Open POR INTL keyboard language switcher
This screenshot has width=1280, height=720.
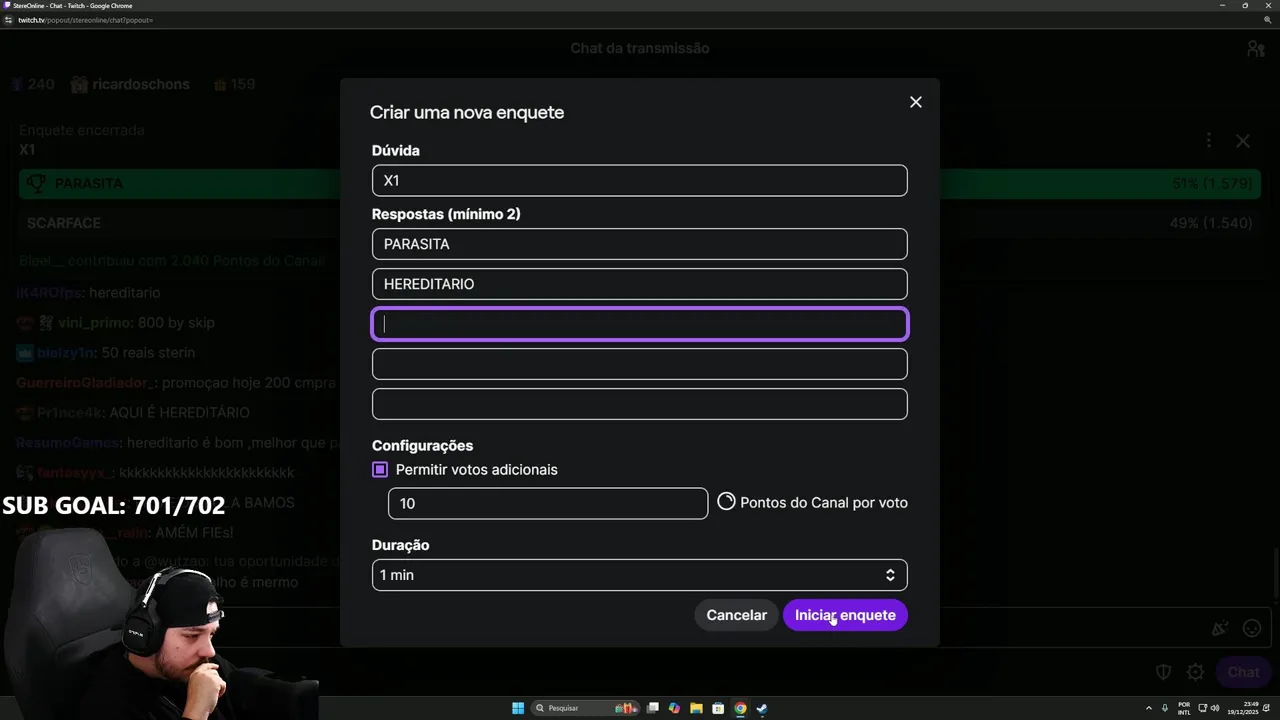coord(1184,708)
